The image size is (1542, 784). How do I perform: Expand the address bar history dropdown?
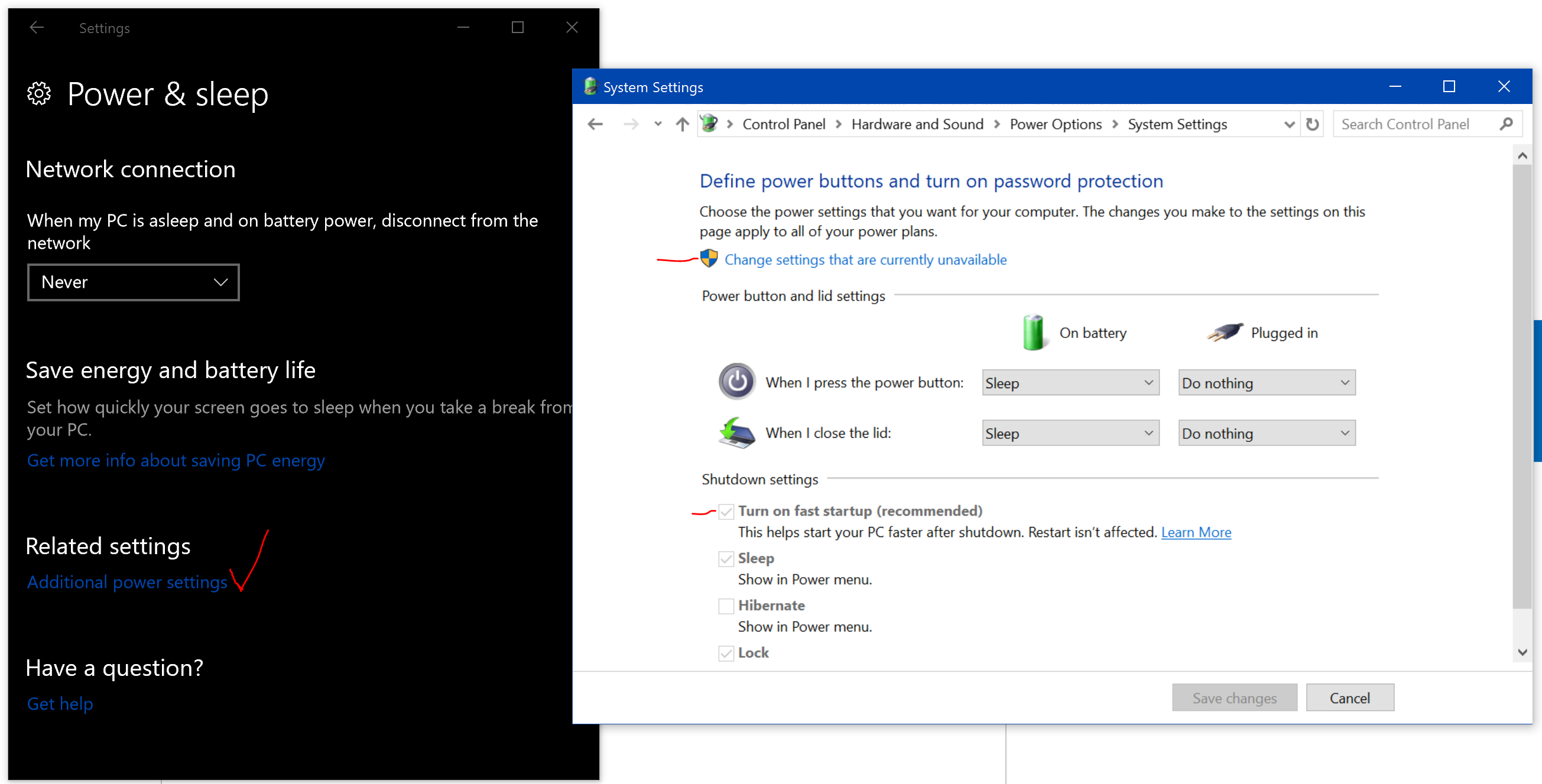click(x=1290, y=124)
